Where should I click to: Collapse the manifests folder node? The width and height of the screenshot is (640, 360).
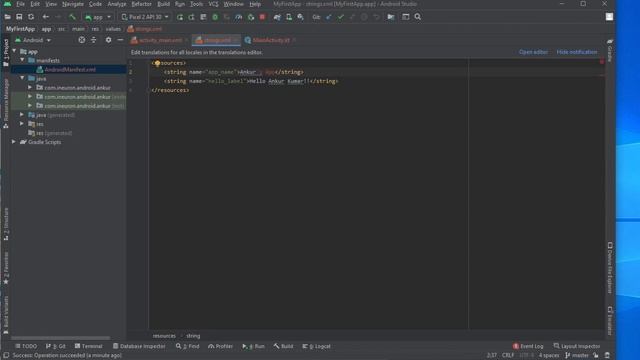tap(22, 60)
